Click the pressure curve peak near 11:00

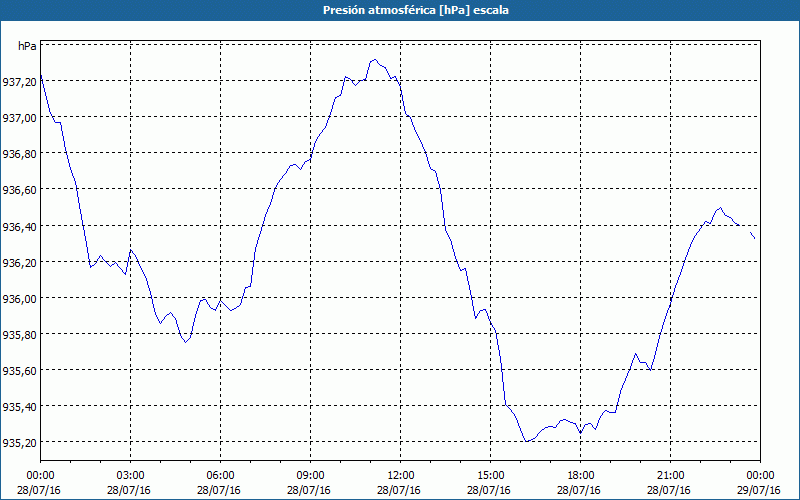(x=374, y=60)
